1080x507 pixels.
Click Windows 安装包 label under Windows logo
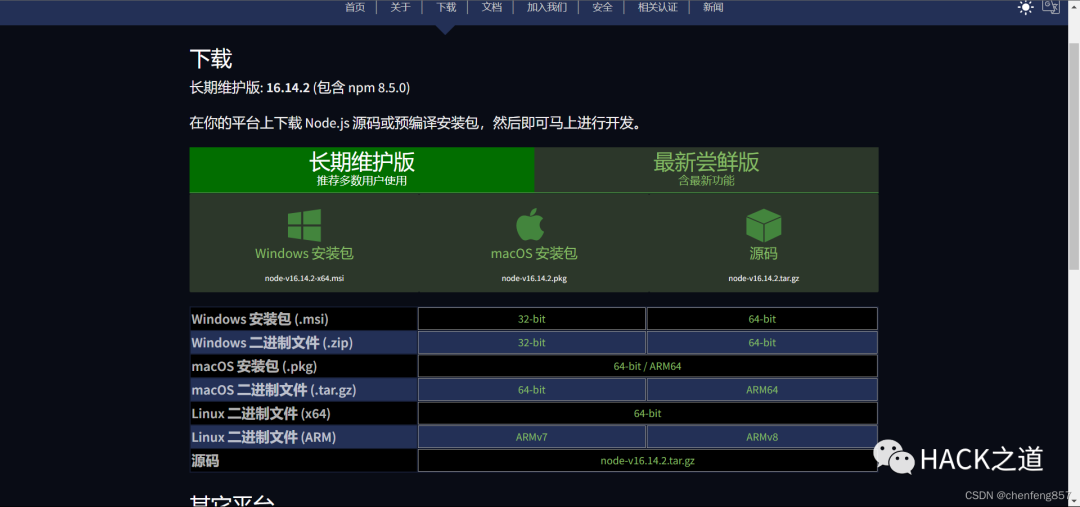pos(304,254)
